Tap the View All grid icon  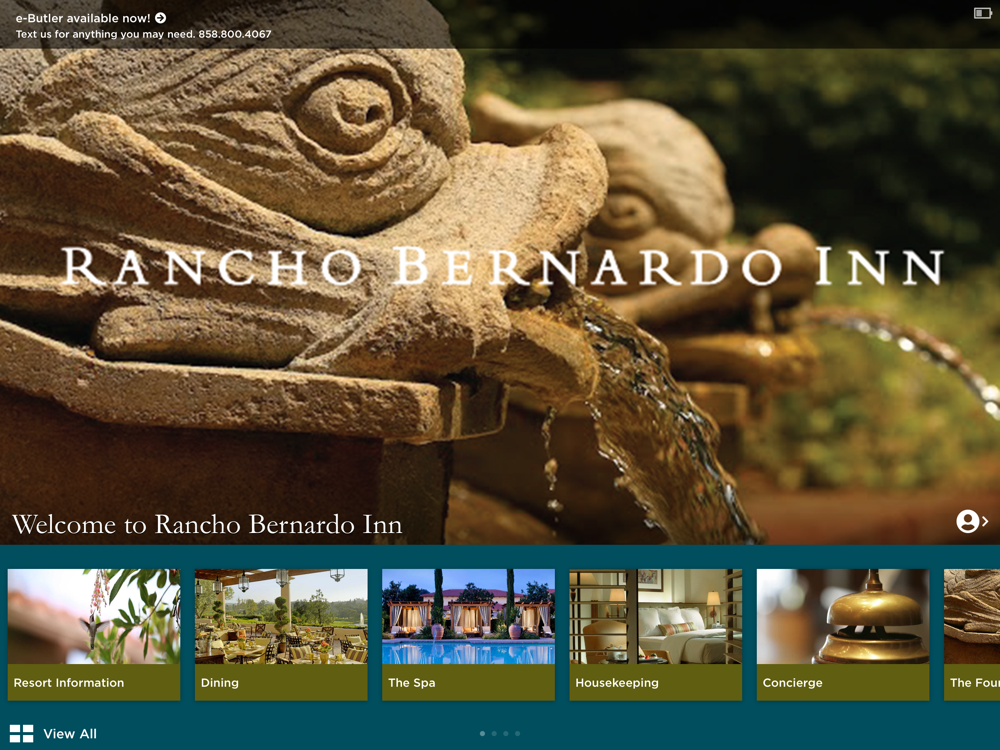click(x=22, y=733)
